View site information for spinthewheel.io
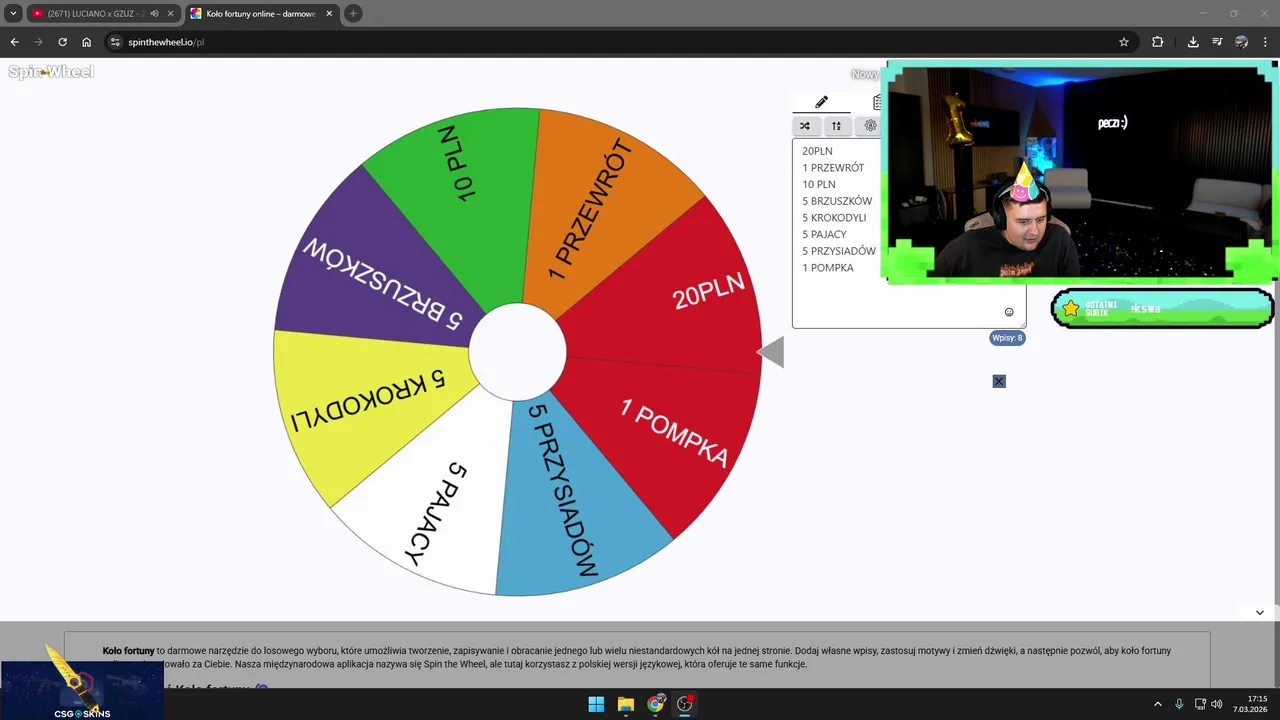The image size is (1280, 720). [x=115, y=42]
